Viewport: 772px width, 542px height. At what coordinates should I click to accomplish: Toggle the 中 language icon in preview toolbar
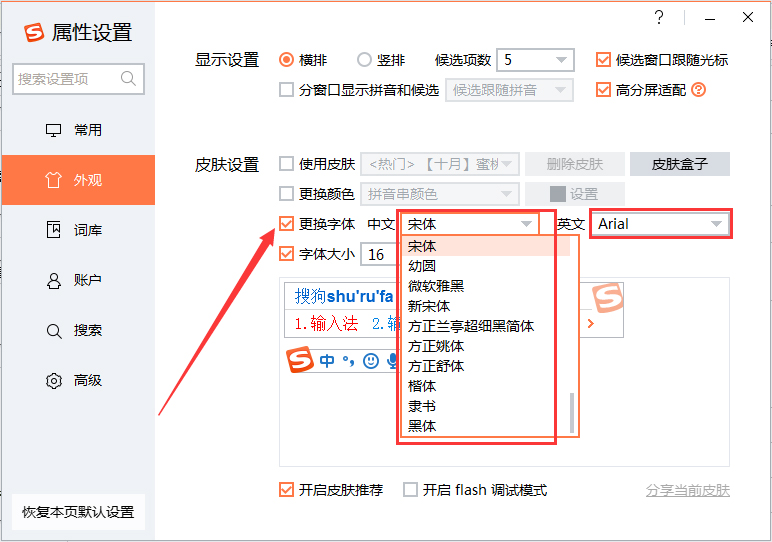tap(326, 361)
